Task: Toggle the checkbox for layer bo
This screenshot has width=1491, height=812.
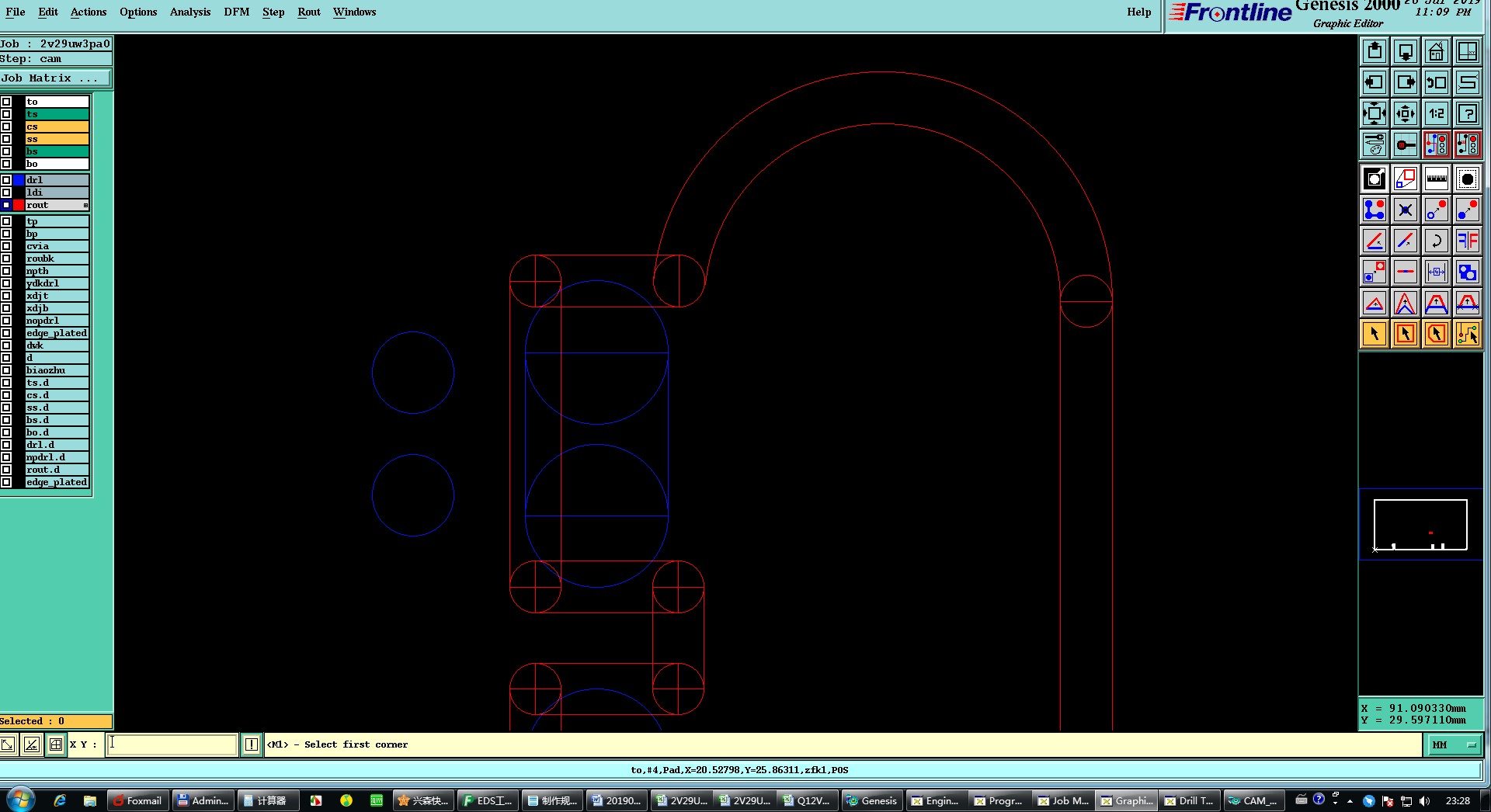Action: coord(6,164)
